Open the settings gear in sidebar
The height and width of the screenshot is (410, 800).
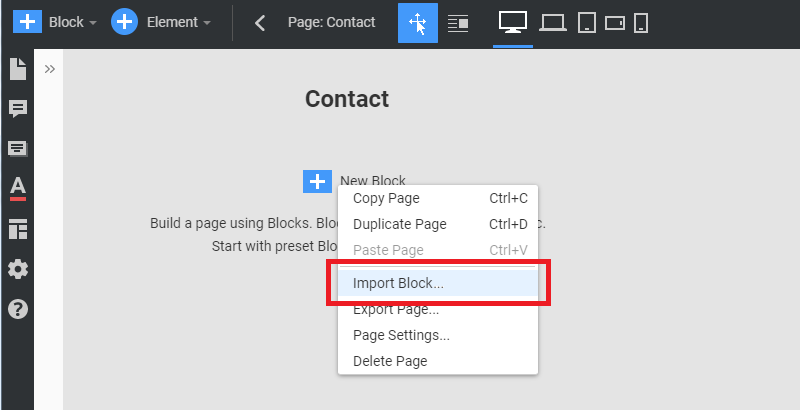pos(18,269)
